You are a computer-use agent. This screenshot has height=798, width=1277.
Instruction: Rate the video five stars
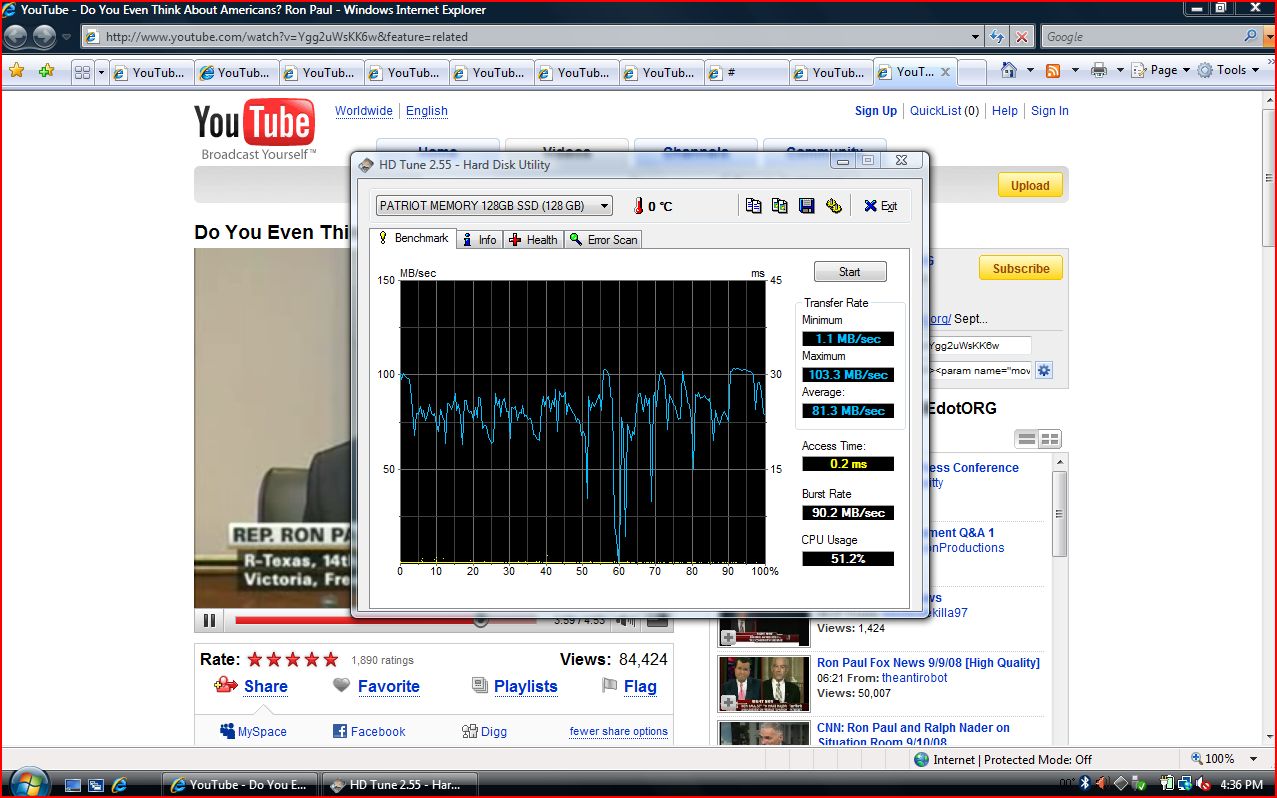331,659
